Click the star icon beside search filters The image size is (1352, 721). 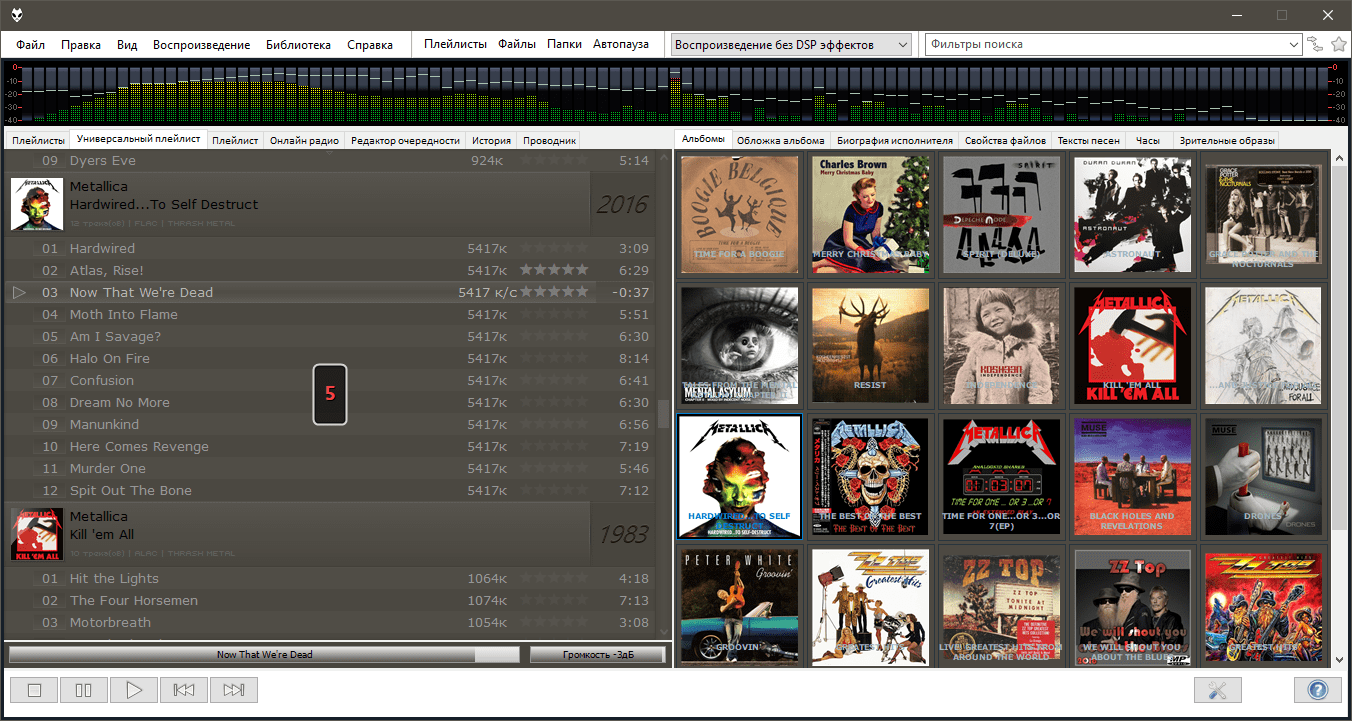tap(1339, 44)
